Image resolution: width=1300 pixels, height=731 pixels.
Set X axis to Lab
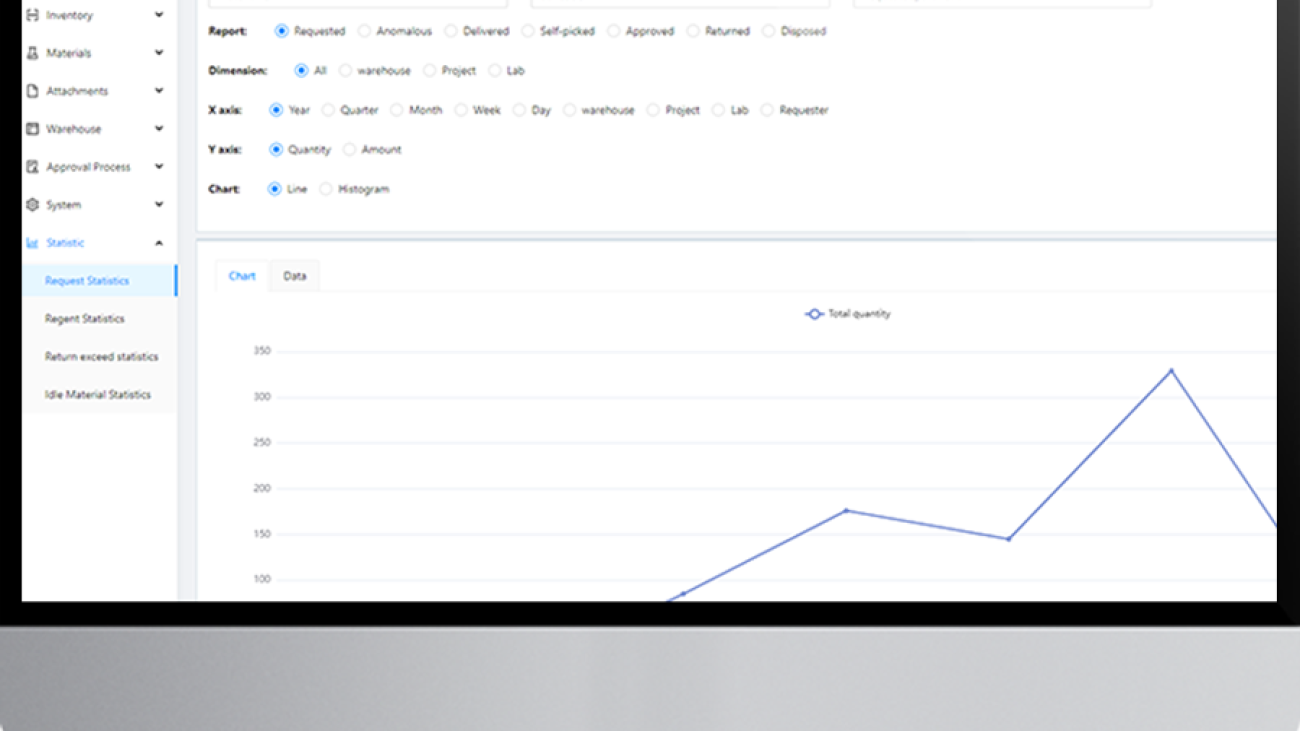click(718, 110)
